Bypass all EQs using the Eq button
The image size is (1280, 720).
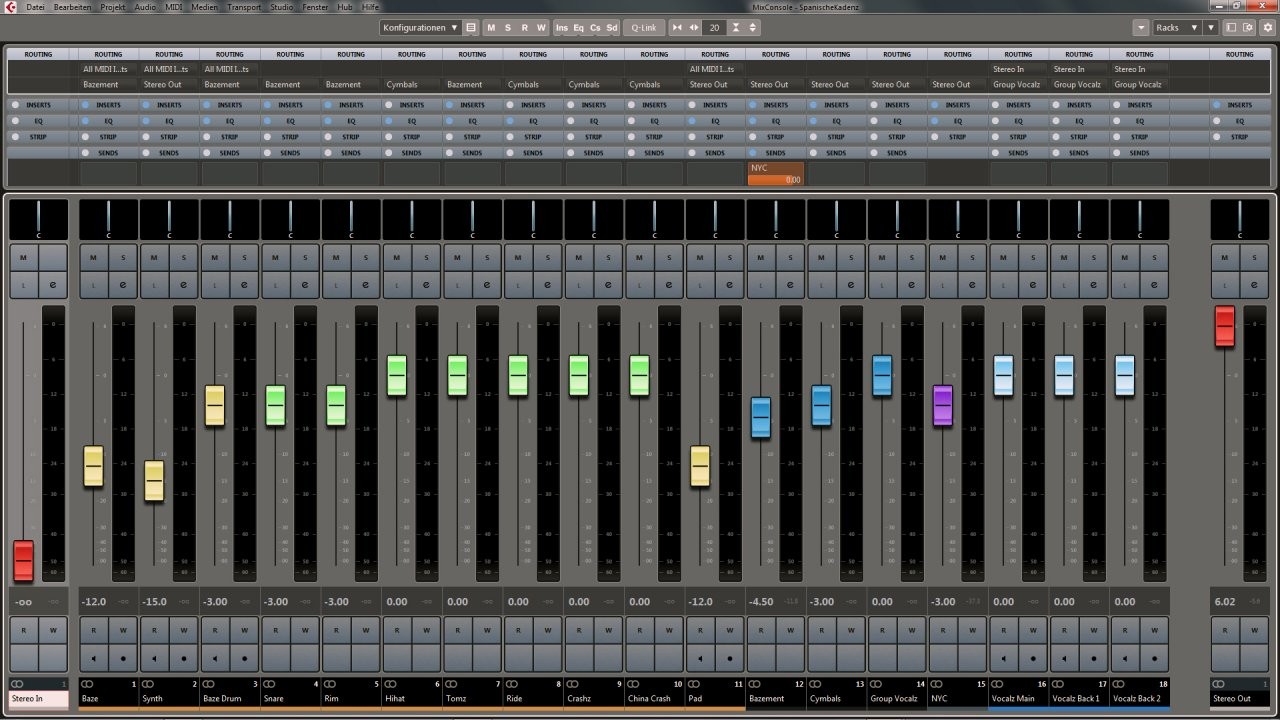[x=579, y=28]
